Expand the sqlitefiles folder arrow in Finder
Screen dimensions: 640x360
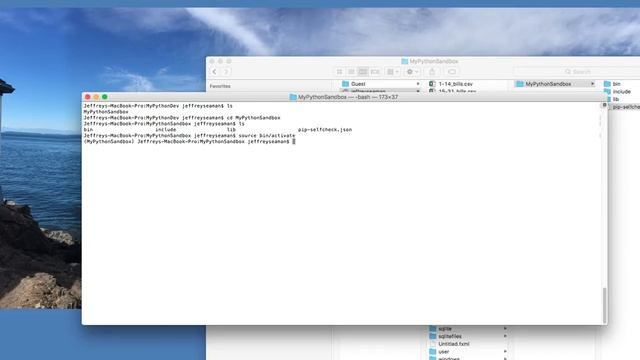tap(505, 336)
